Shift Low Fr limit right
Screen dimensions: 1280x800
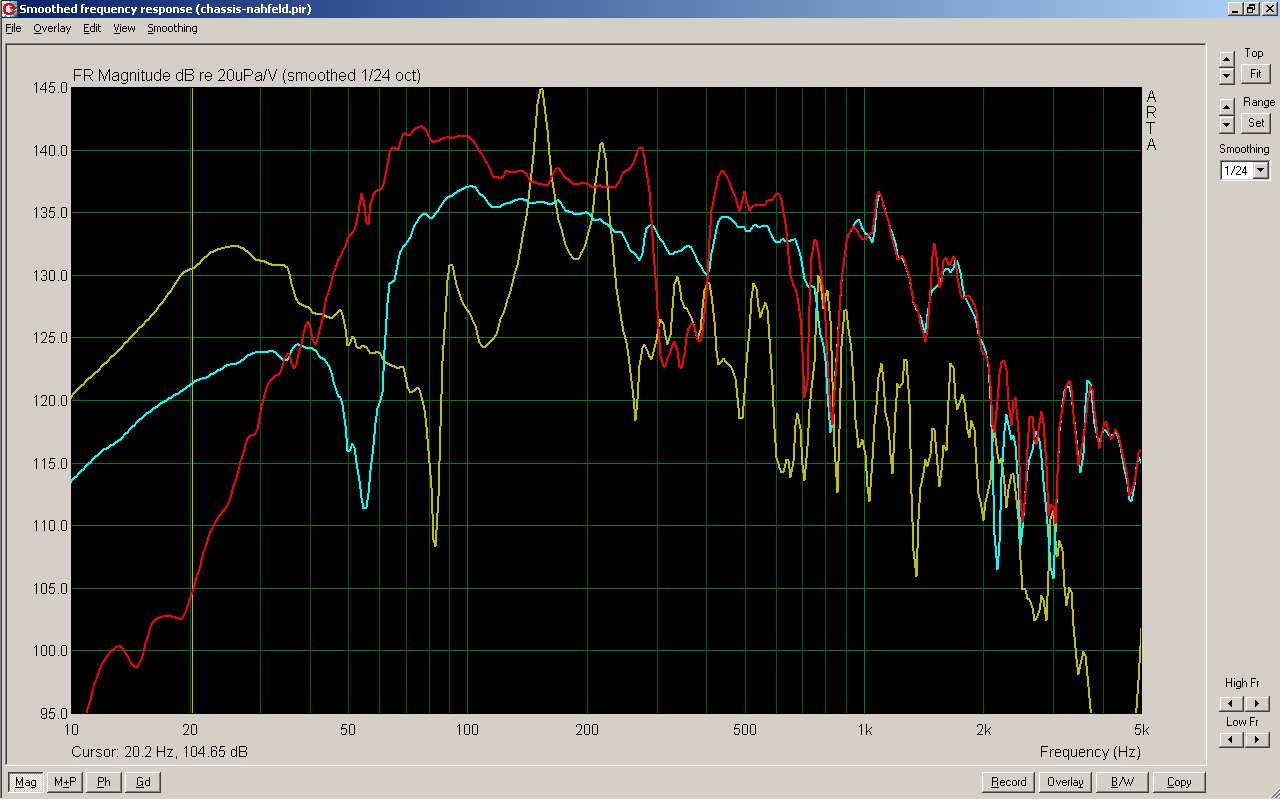click(1257, 740)
